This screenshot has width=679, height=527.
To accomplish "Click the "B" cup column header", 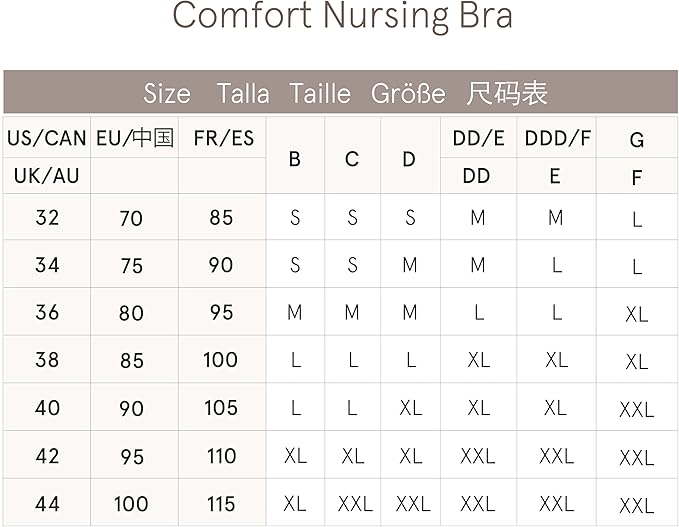I will tap(295, 158).
